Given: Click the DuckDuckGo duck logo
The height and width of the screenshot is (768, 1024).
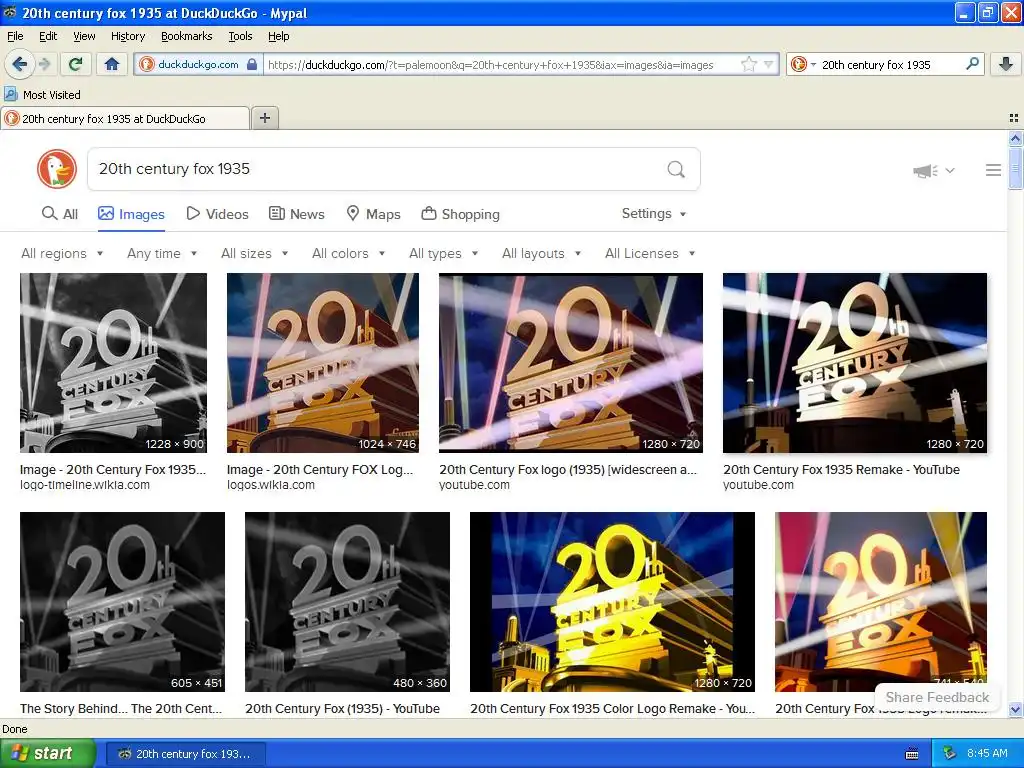Looking at the screenshot, I should point(57,169).
